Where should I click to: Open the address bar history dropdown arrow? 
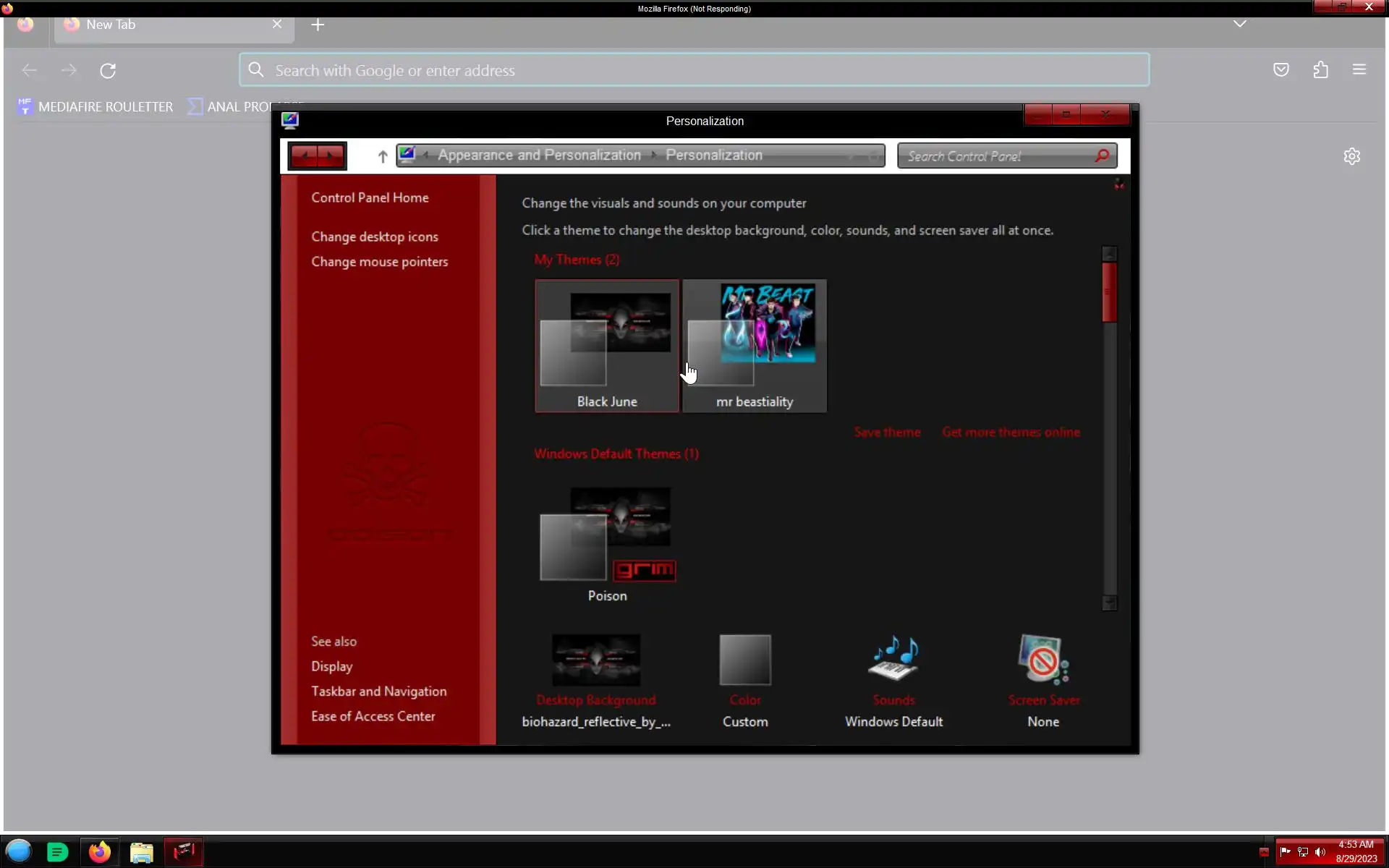[x=852, y=156]
